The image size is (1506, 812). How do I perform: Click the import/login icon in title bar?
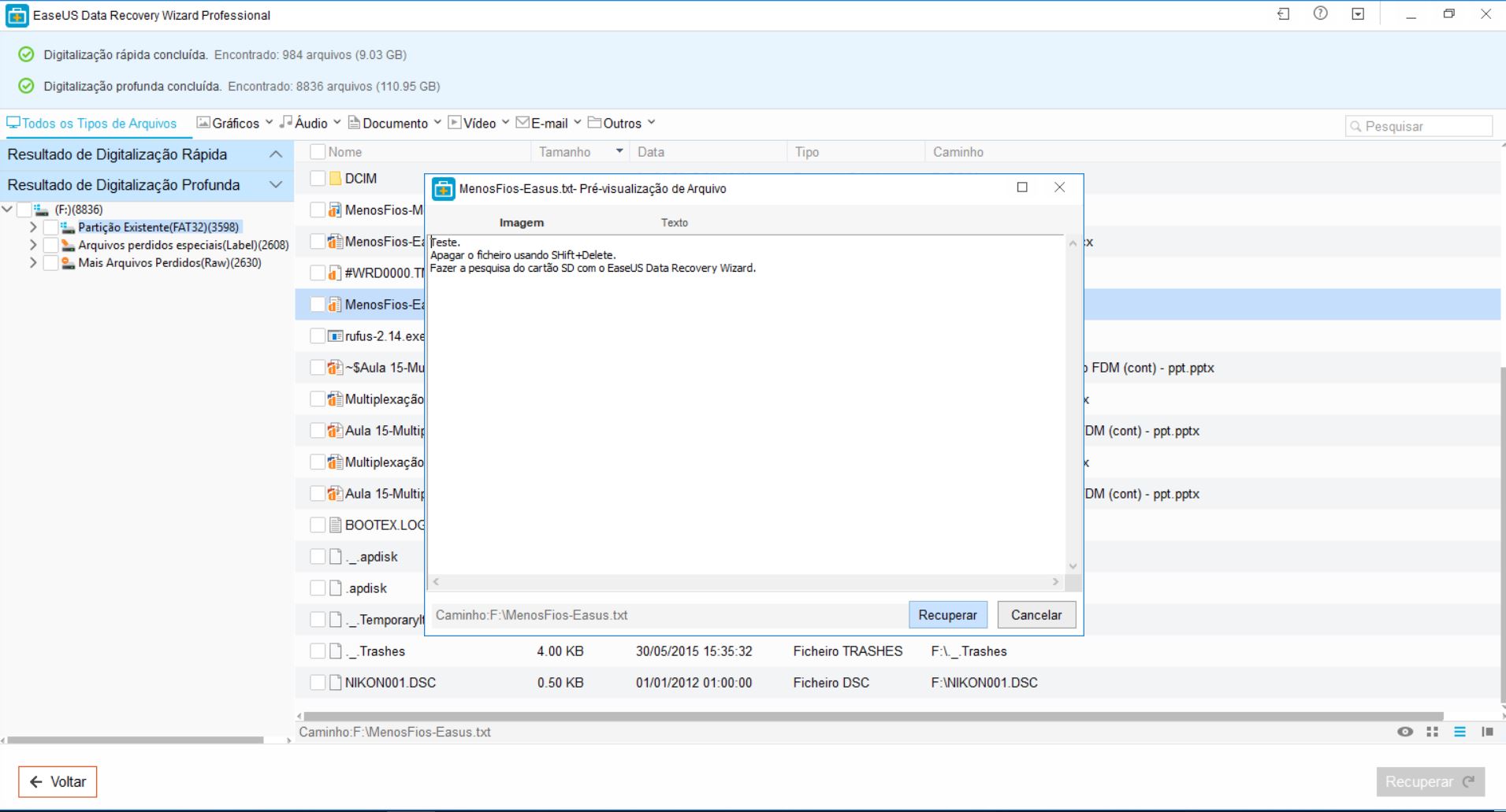click(x=1283, y=13)
